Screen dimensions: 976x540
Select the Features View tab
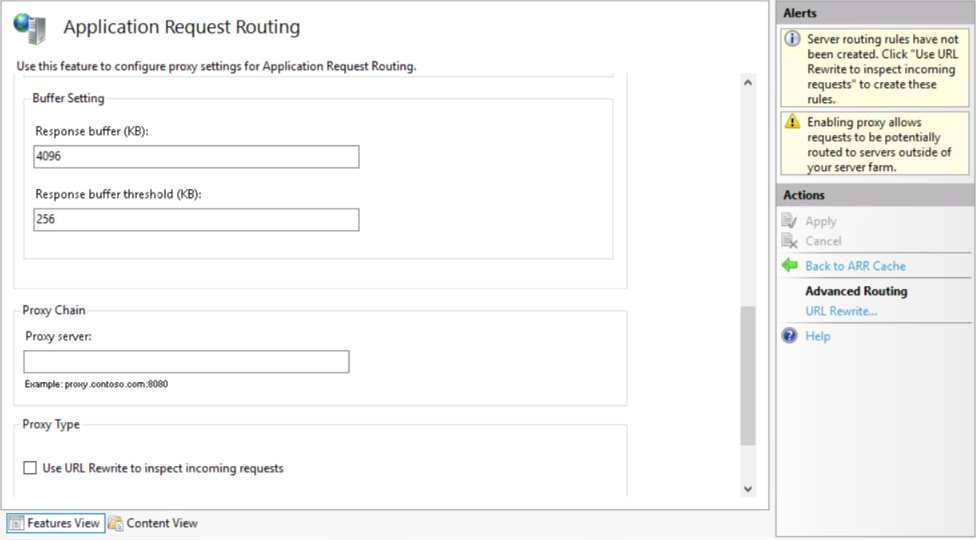(56, 523)
